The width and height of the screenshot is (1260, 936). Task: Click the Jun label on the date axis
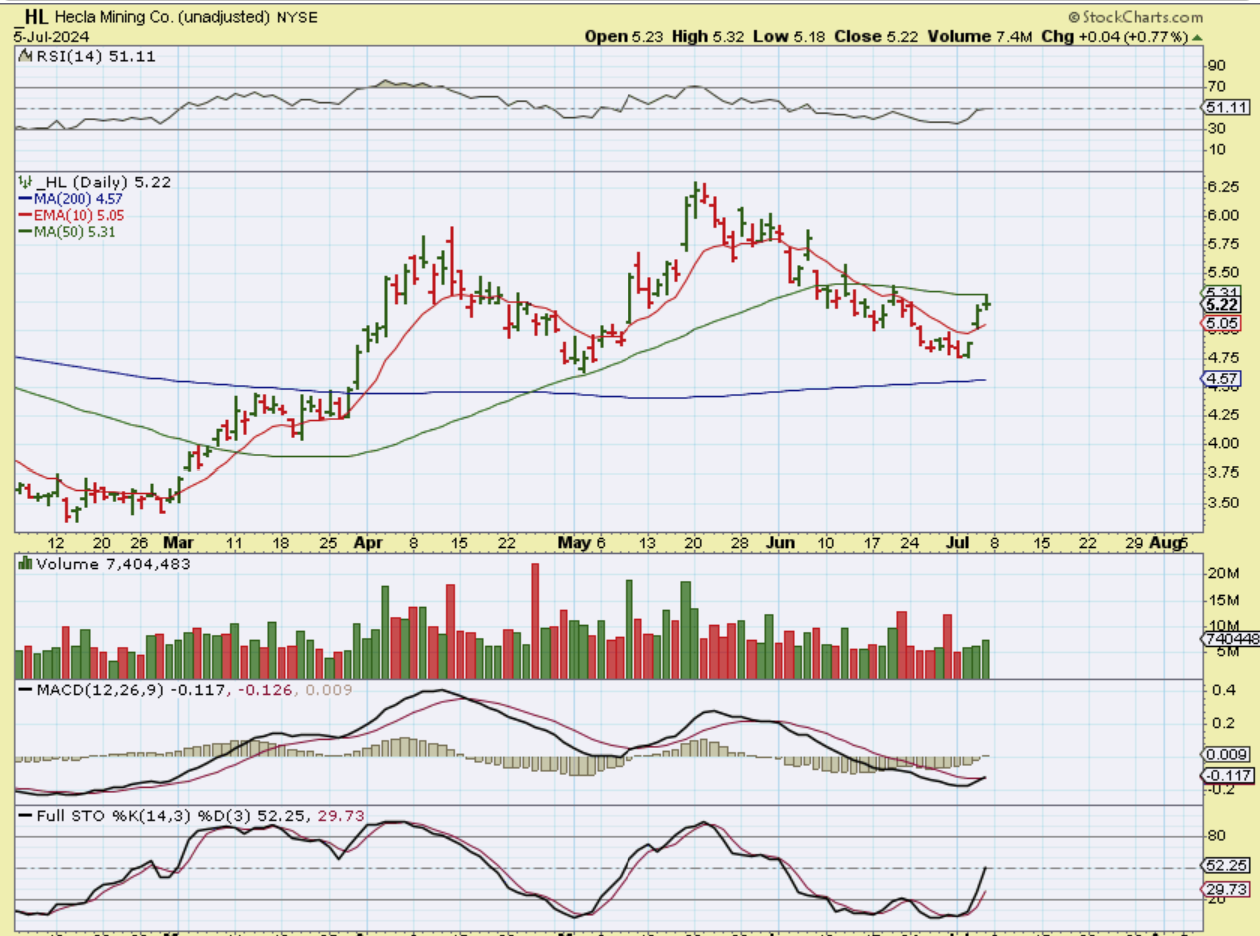tap(781, 543)
